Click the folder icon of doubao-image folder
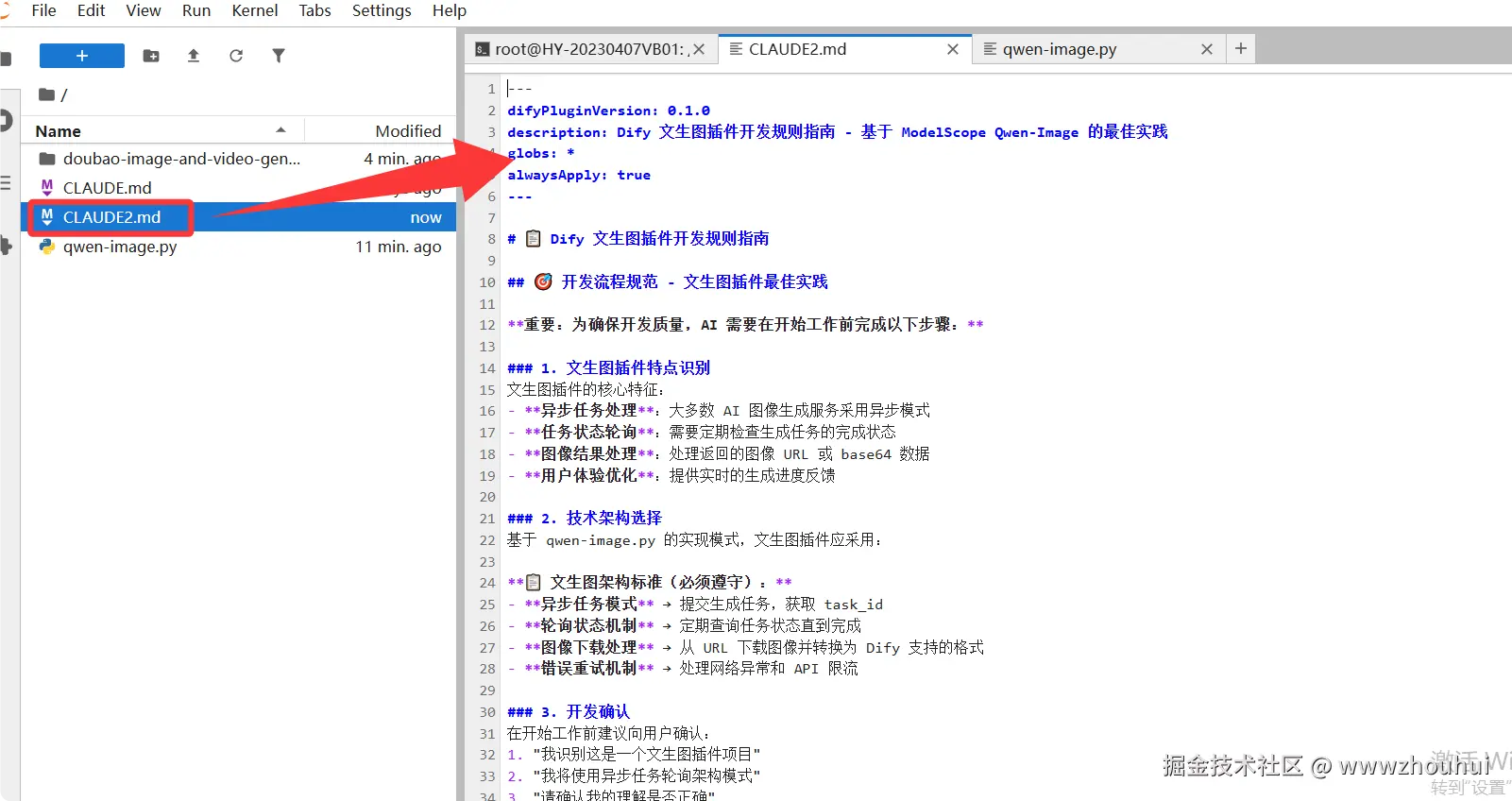This screenshot has width=1512, height=801. click(x=46, y=159)
